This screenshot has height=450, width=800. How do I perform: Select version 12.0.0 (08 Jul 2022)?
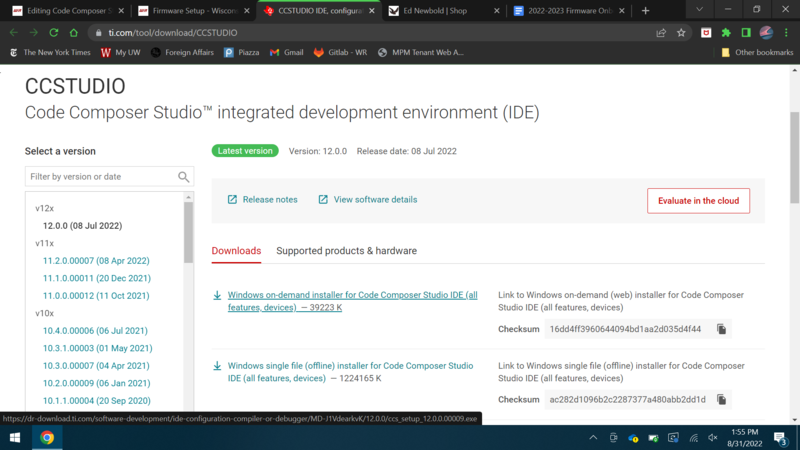click(83, 226)
